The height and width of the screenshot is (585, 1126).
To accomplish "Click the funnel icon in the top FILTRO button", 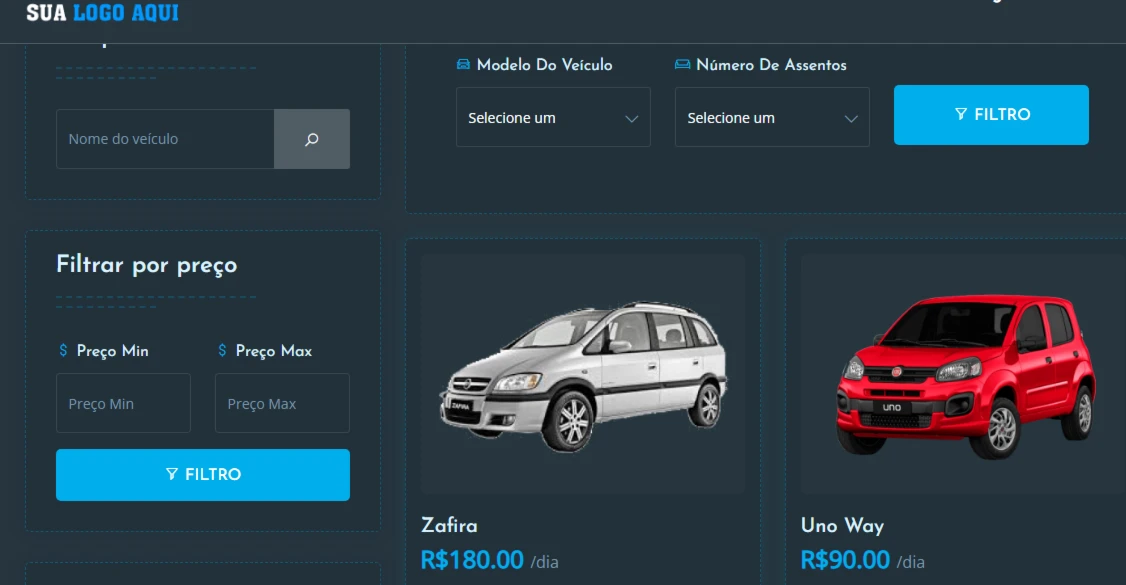I will click(x=961, y=114).
